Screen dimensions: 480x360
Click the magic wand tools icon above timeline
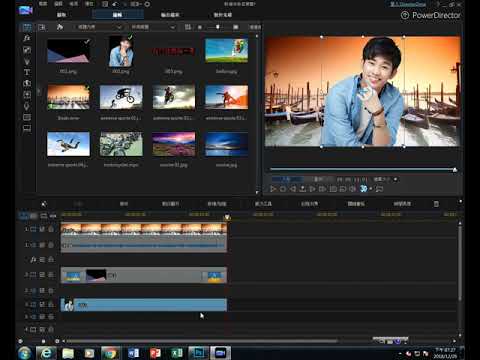(44, 204)
